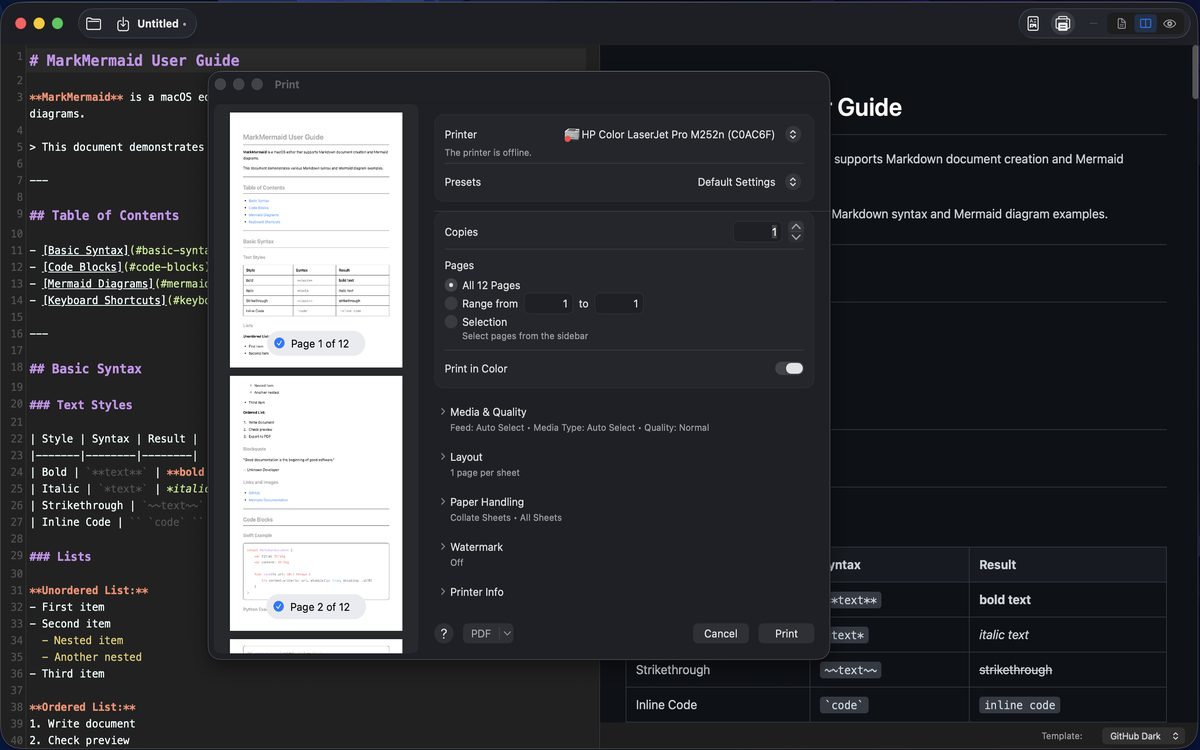Choose the Range from radio button
1200x750 pixels.
451,304
